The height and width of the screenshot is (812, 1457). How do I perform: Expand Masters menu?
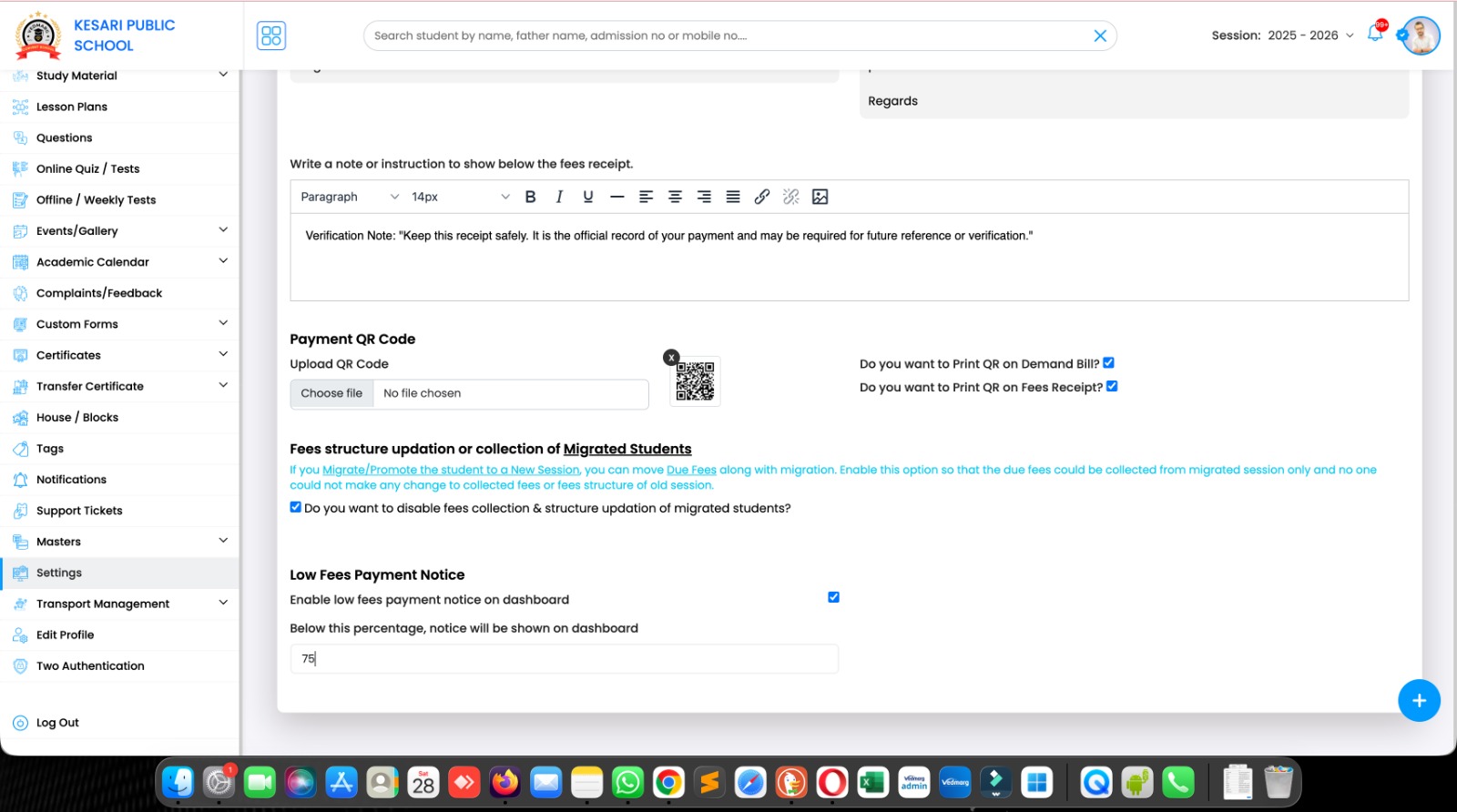(x=120, y=541)
